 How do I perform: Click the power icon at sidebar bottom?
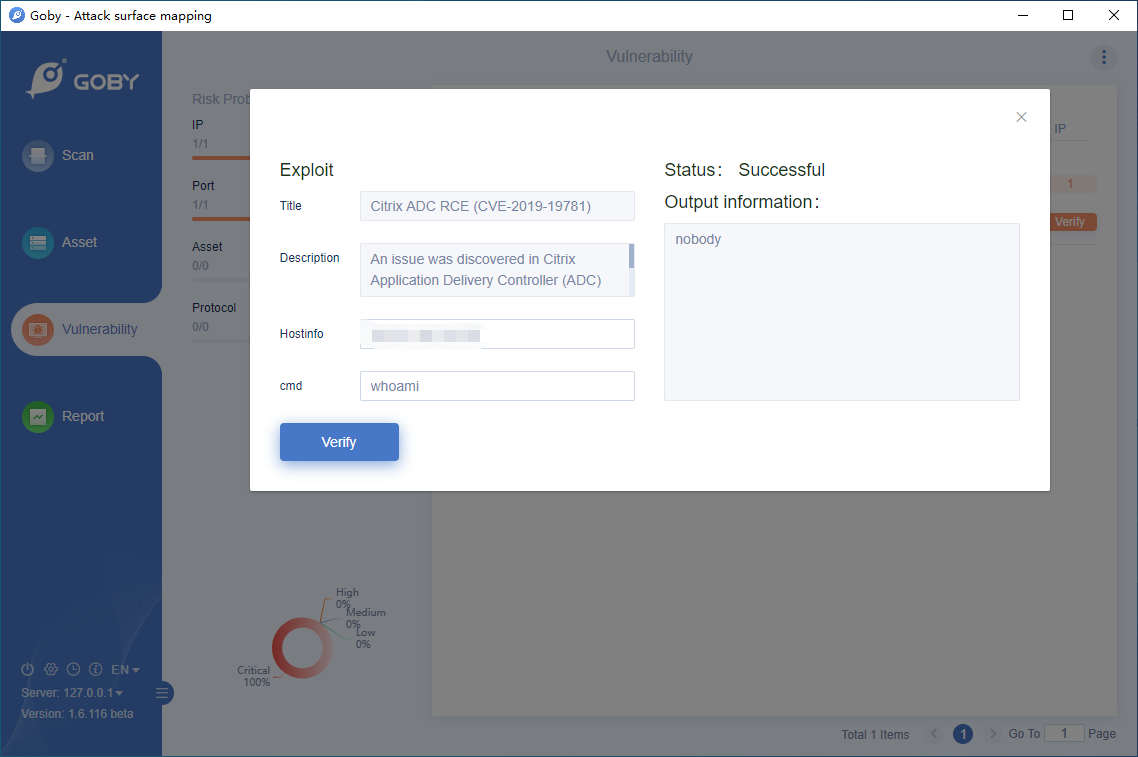pos(28,669)
